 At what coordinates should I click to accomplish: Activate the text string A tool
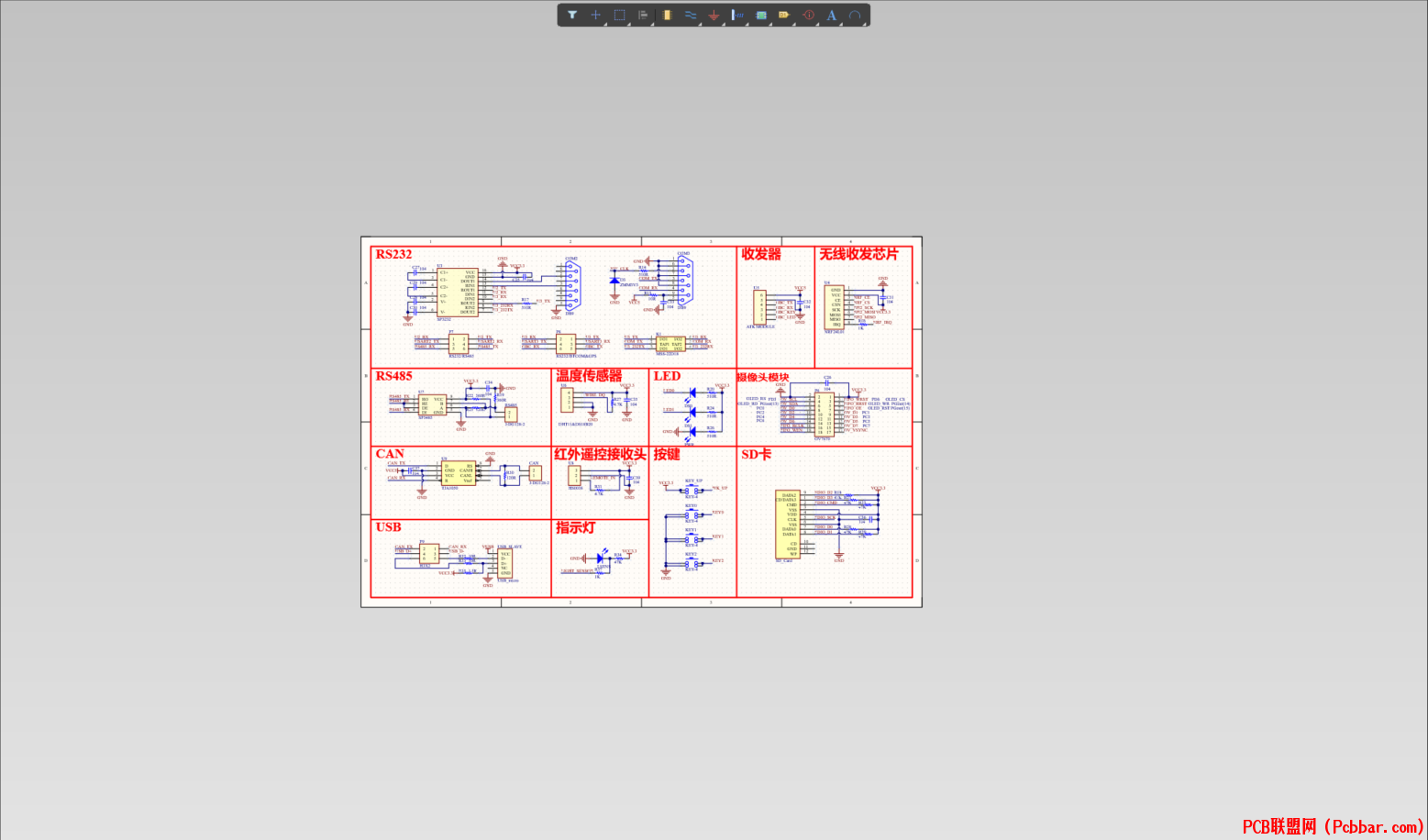(832, 15)
